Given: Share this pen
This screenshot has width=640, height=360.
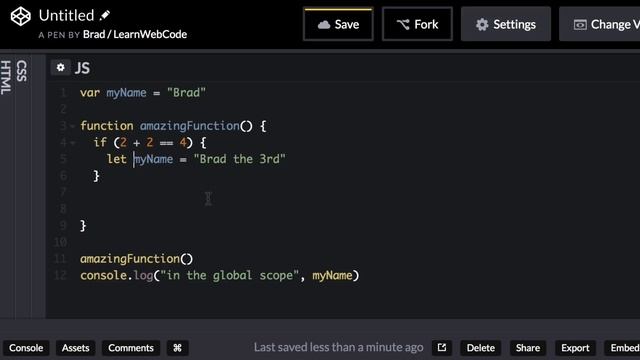Looking at the screenshot, I should tap(528, 348).
